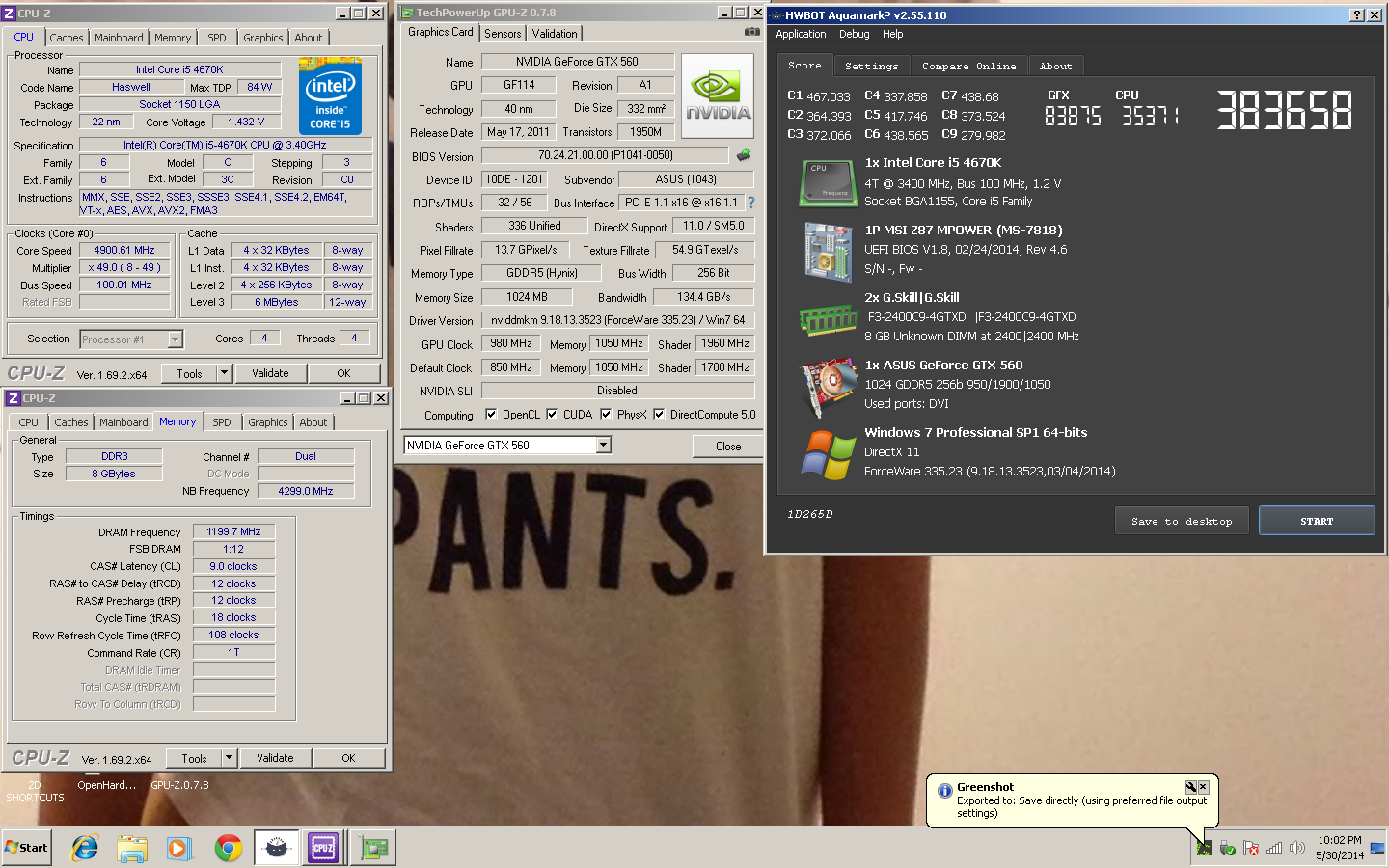1389x868 pixels.
Task: Click the Windows logo beside Windows 7 Professional
Action: point(828,454)
